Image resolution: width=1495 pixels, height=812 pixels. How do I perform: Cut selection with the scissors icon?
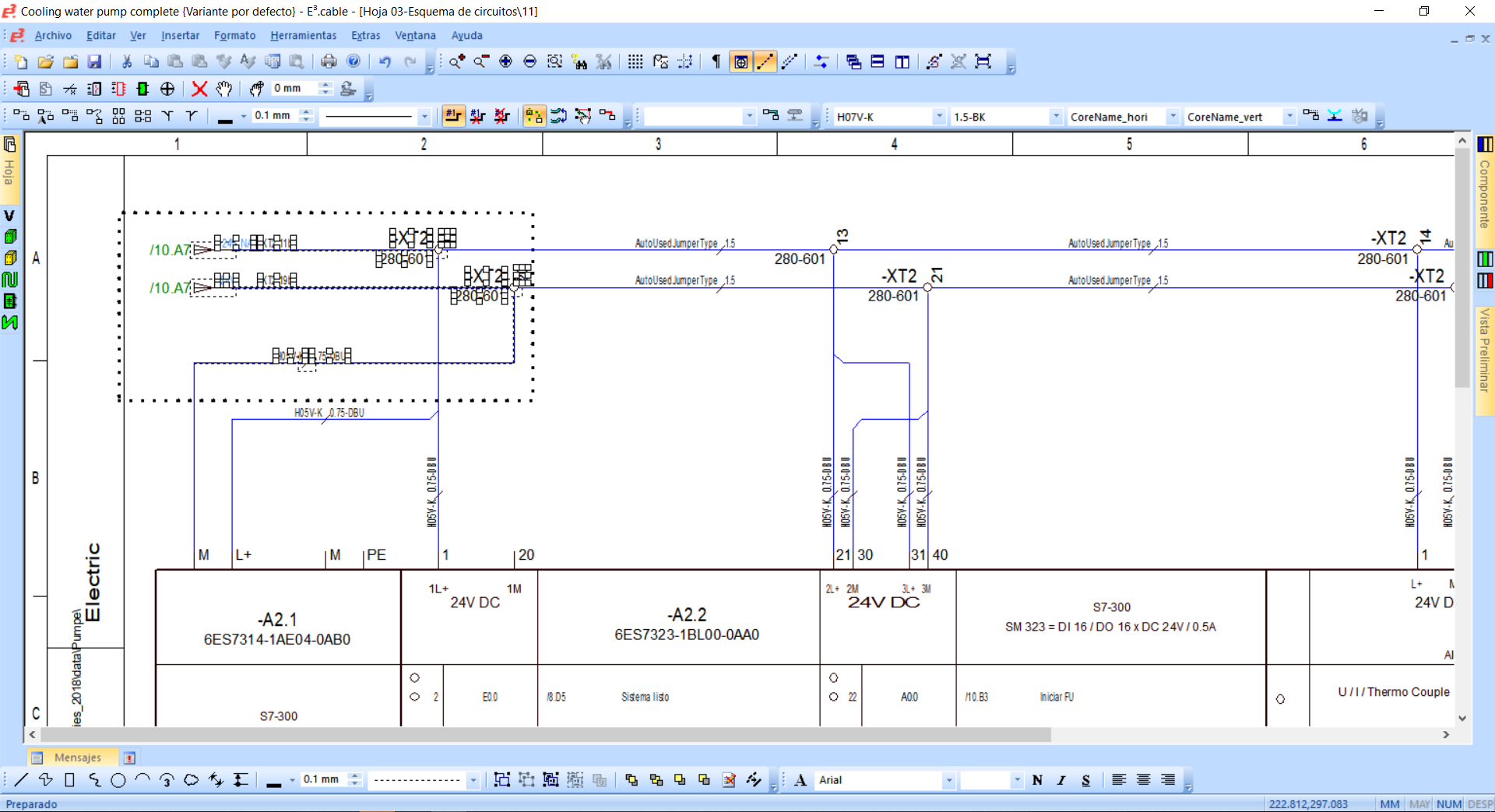[127, 62]
